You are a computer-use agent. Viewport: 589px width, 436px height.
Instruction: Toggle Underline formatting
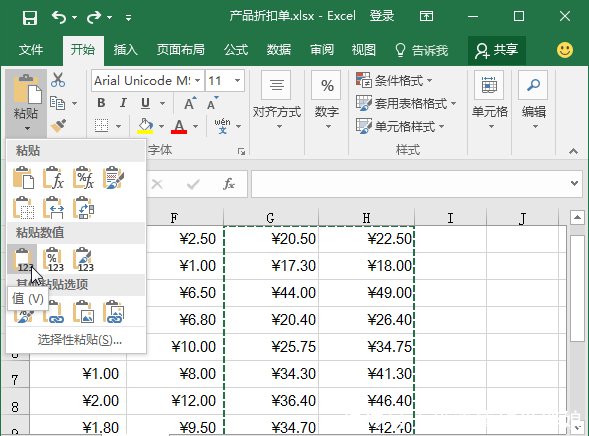point(145,103)
